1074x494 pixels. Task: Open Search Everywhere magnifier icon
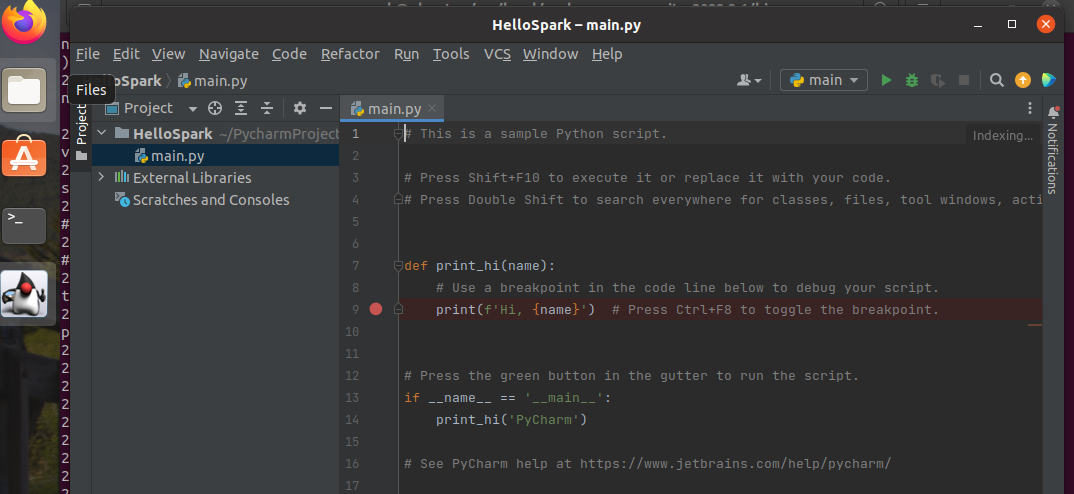(997, 80)
